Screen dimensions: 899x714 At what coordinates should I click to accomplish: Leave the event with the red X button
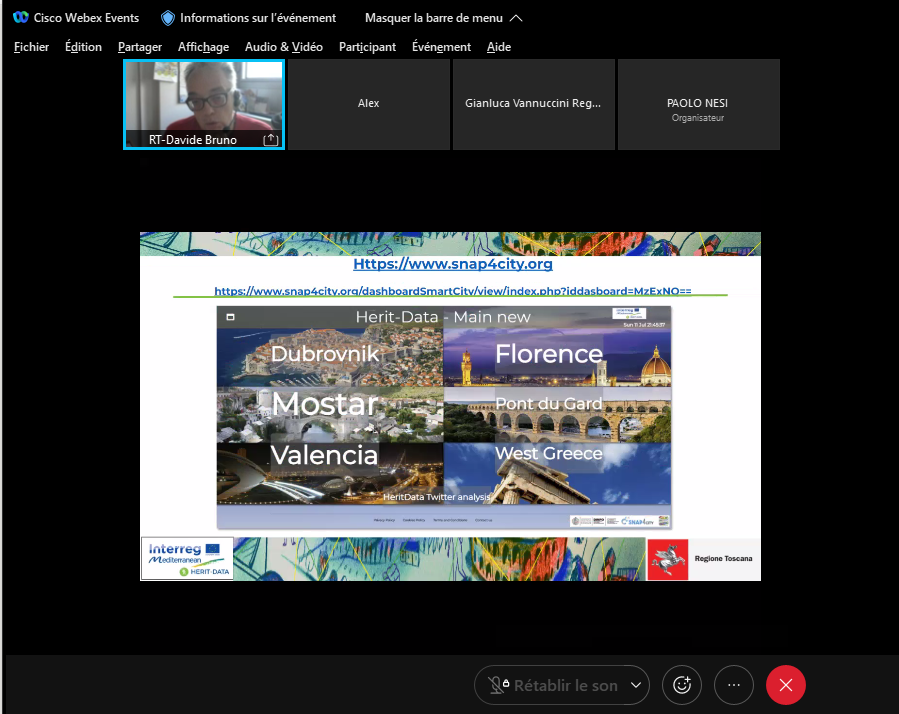[785, 685]
